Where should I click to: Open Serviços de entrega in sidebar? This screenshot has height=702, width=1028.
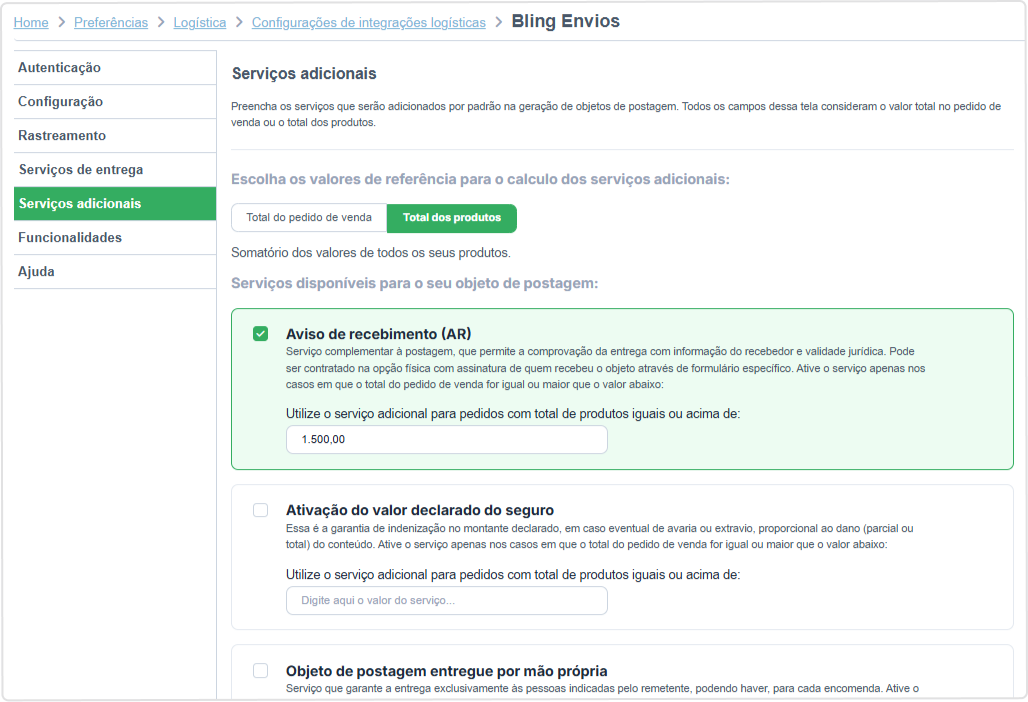(115, 170)
